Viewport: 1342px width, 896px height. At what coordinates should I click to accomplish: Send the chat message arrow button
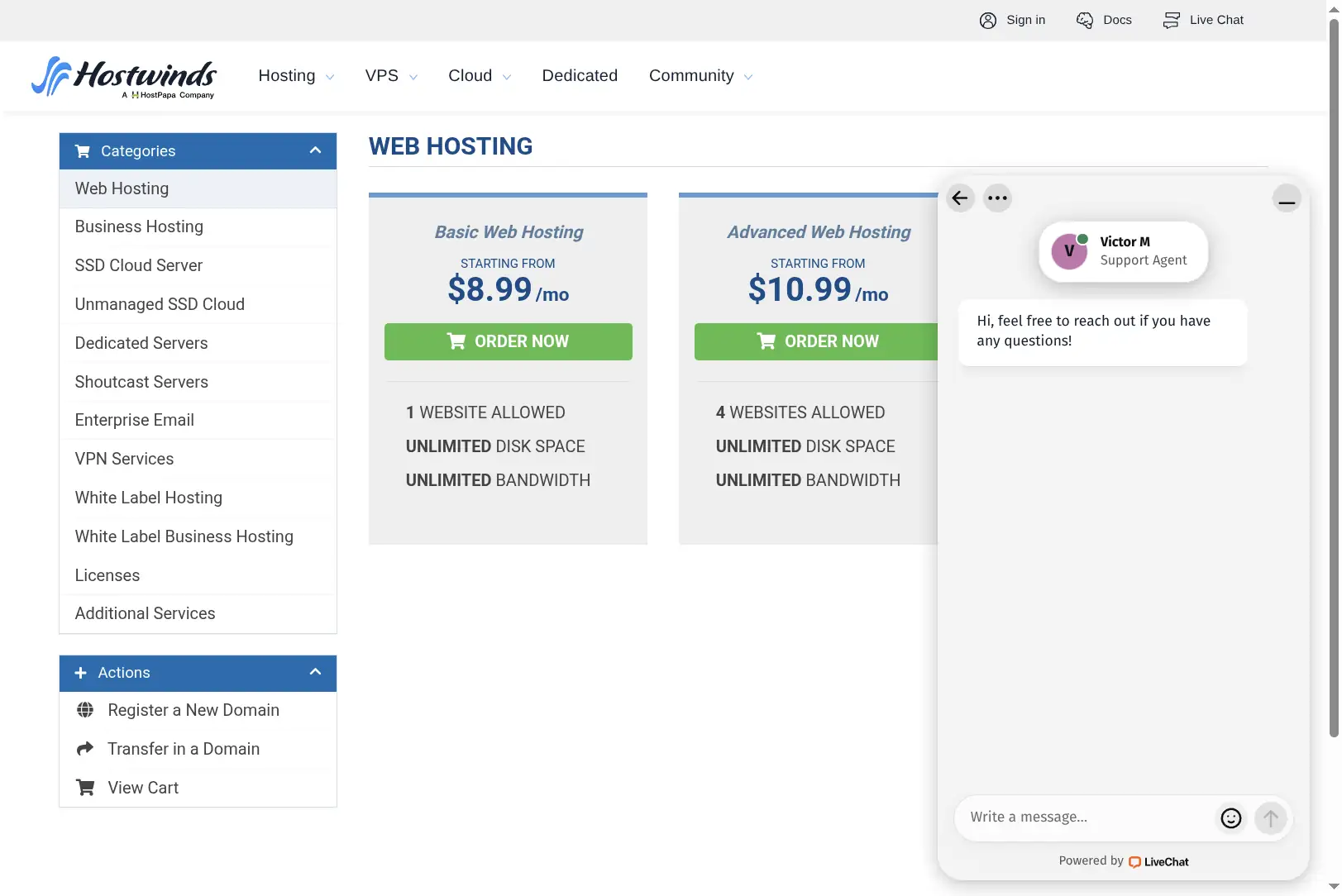(1271, 818)
